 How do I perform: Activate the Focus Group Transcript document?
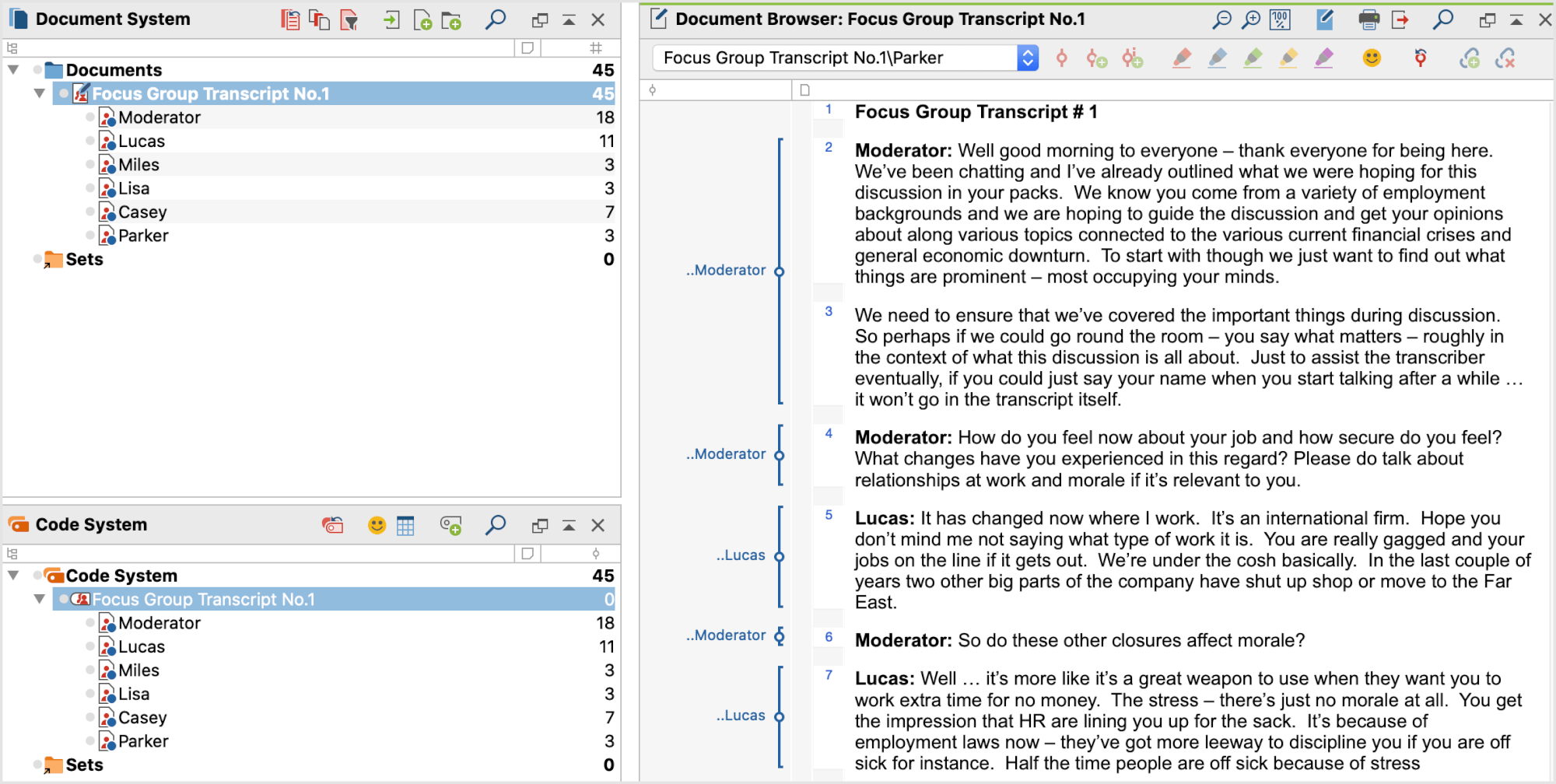coord(64,93)
